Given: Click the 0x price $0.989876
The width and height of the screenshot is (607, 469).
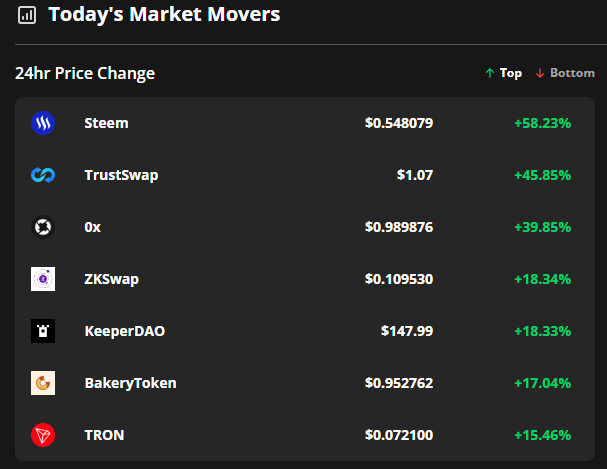Looking at the screenshot, I should [399, 227].
